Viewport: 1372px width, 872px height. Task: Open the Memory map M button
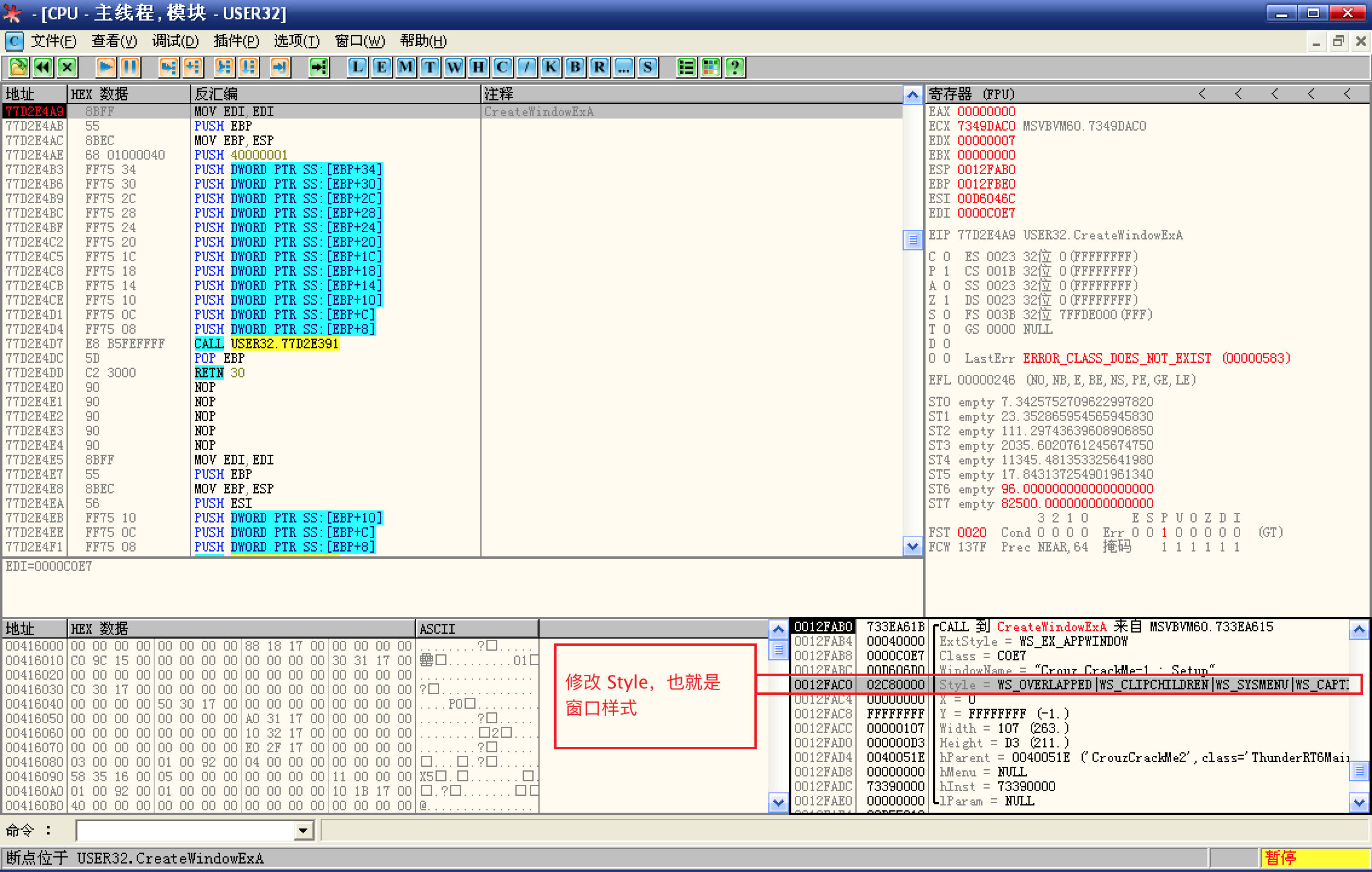tap(406, 67)
